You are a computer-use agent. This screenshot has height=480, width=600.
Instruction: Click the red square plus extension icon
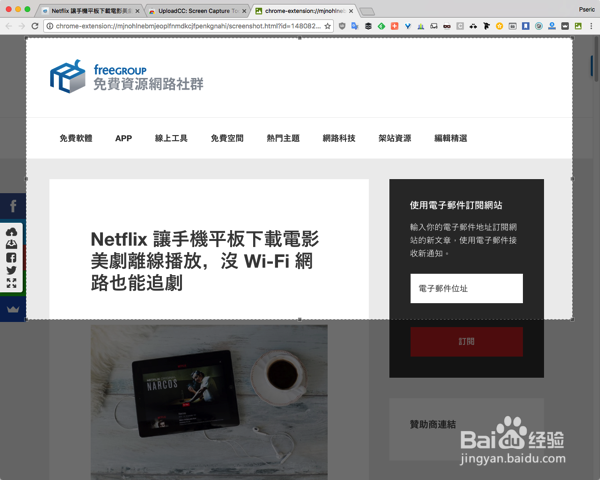pos(395,26)
